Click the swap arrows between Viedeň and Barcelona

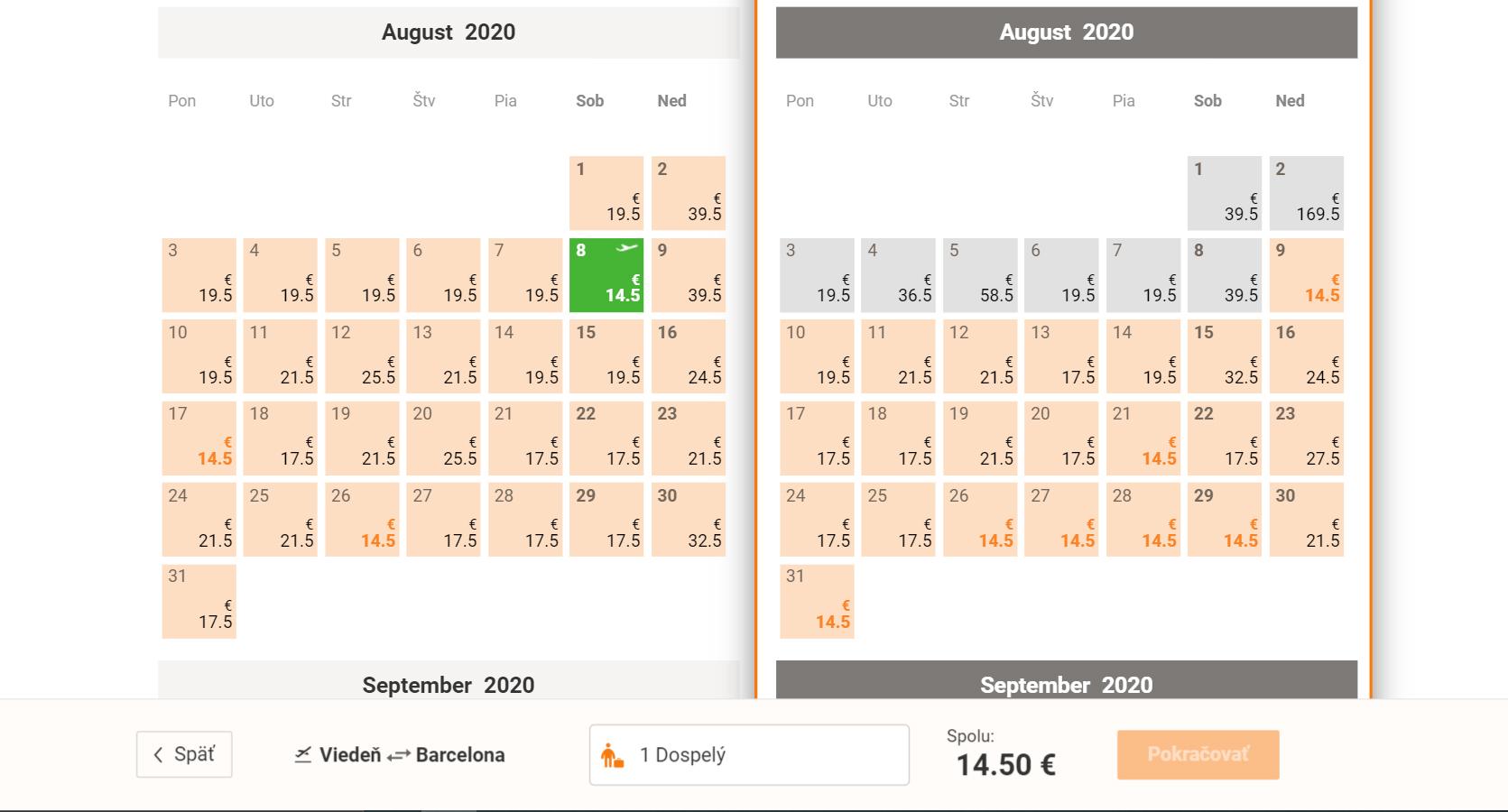[x=398, y=755]
